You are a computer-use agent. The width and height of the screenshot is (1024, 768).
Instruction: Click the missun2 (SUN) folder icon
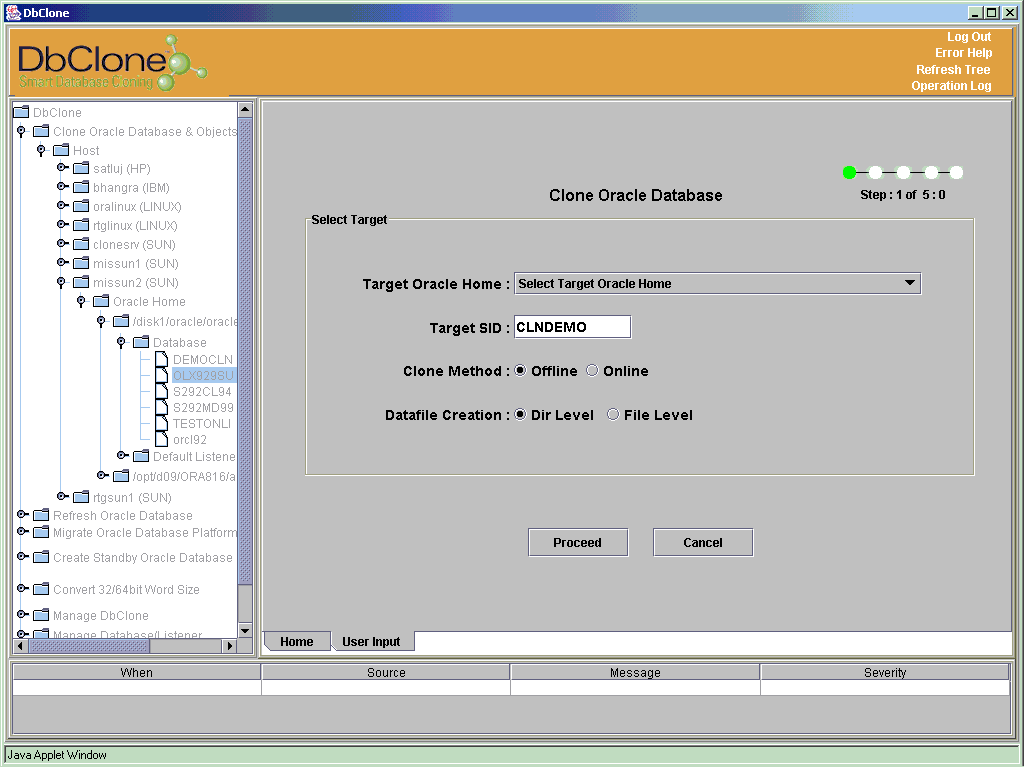click(x=81, y=281)
